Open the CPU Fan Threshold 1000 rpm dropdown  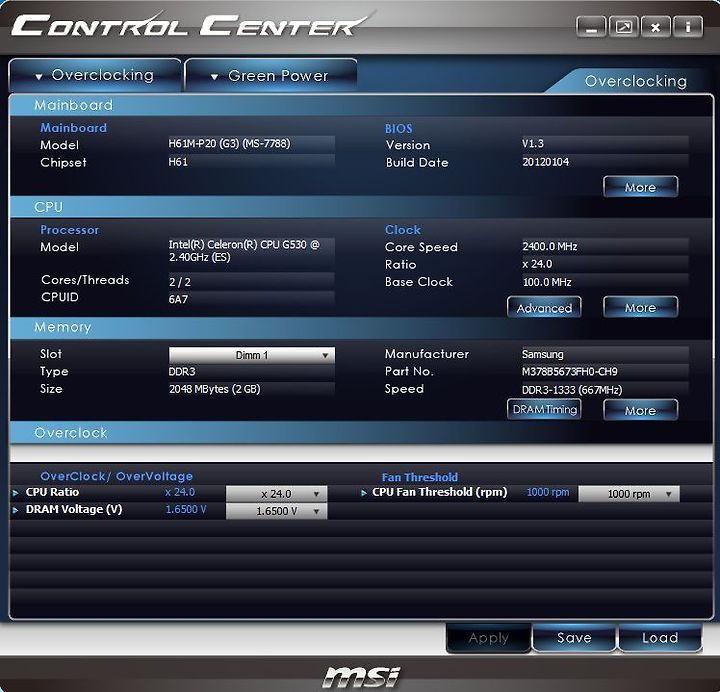(x=629, y=494)
